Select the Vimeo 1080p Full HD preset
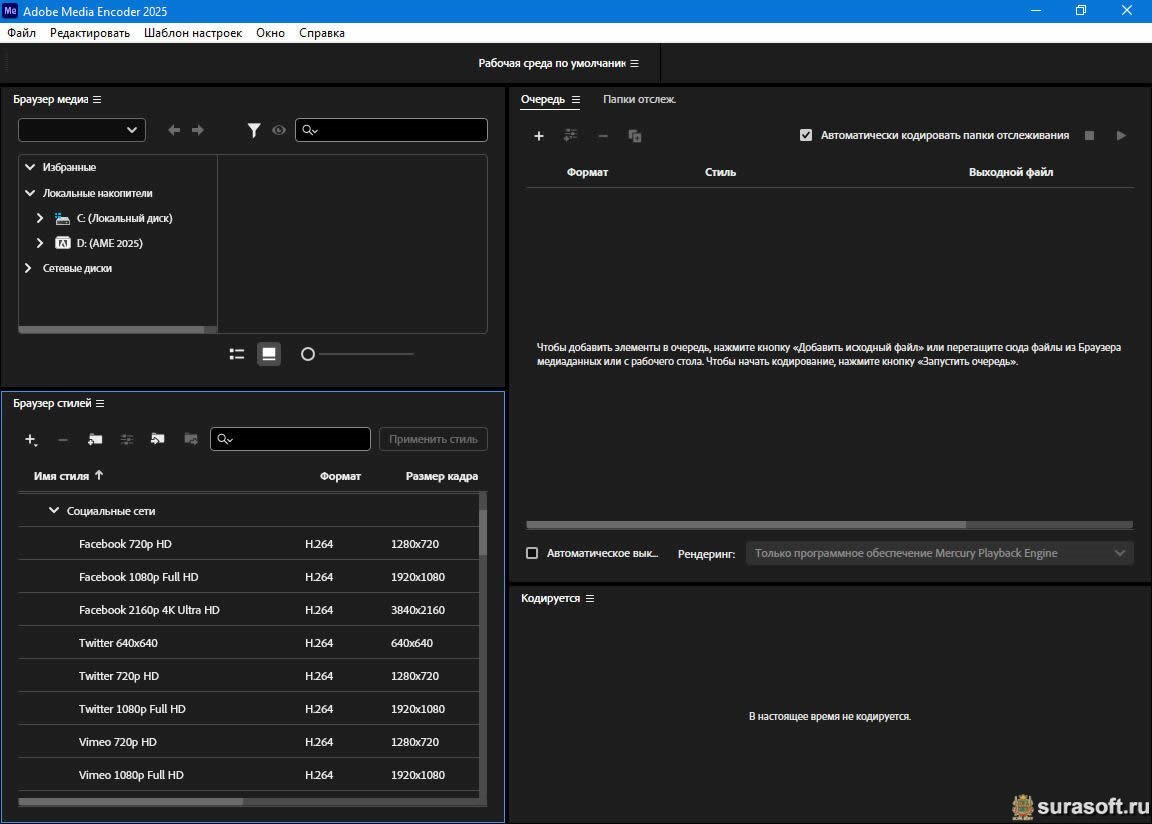This screenshot has width=1152, height=824. tap(248, 775)
